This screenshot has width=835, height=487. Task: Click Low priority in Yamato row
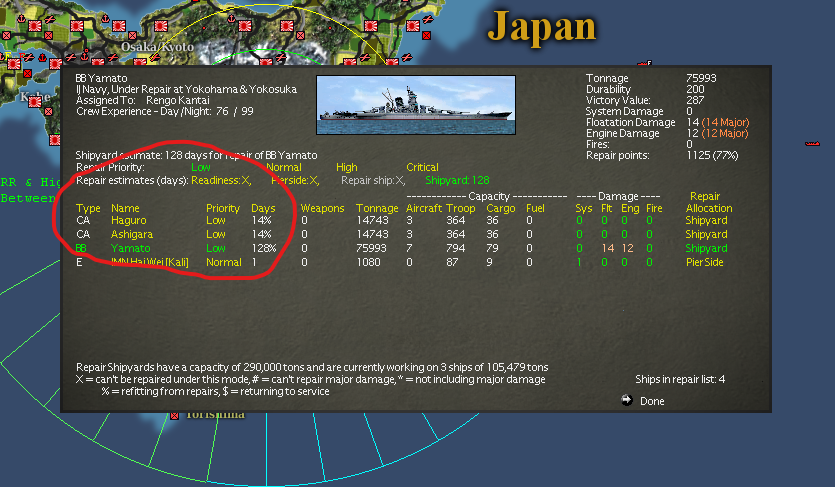(216, 248)
